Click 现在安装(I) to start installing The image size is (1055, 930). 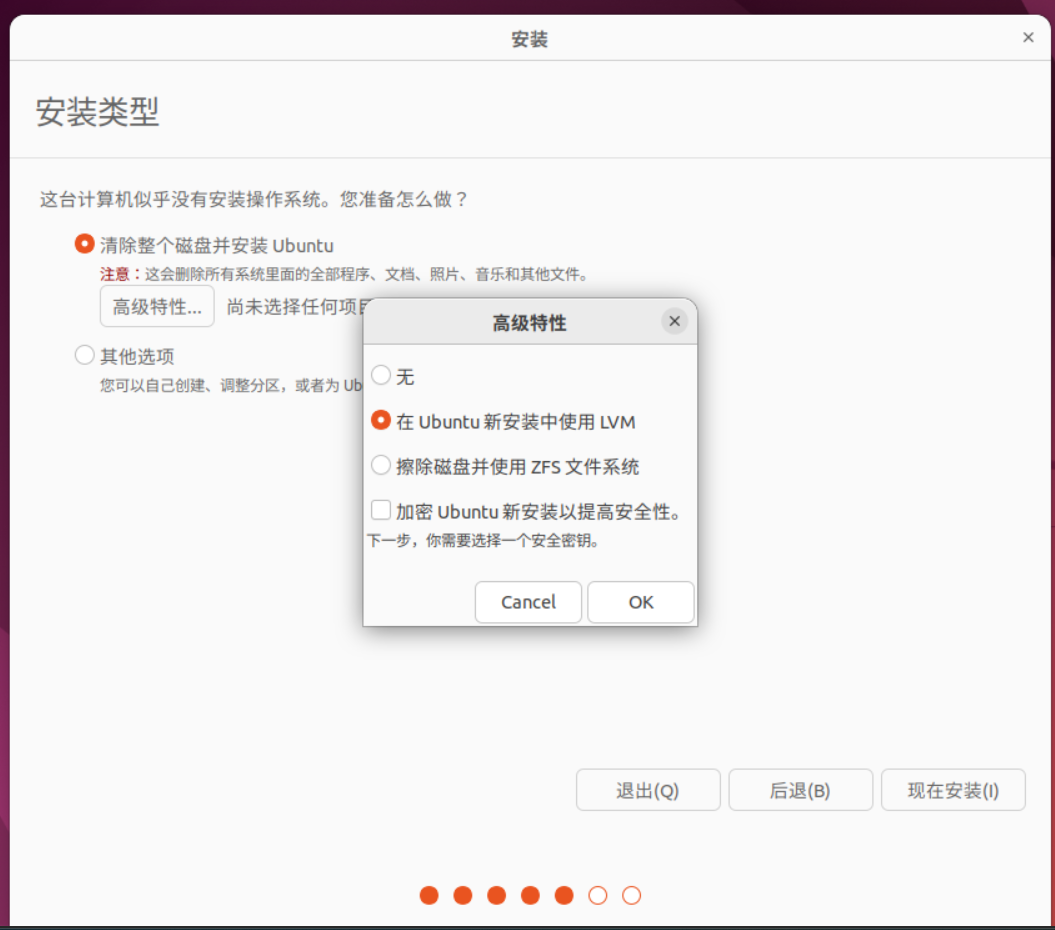point(953,789)
